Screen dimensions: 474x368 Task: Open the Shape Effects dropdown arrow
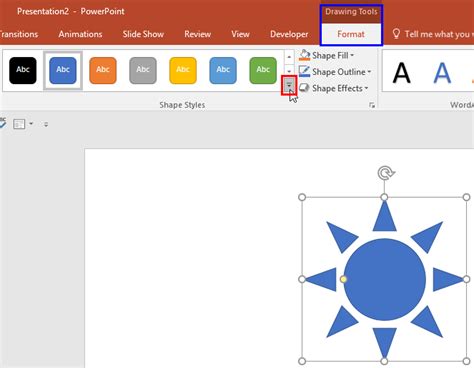366,88
